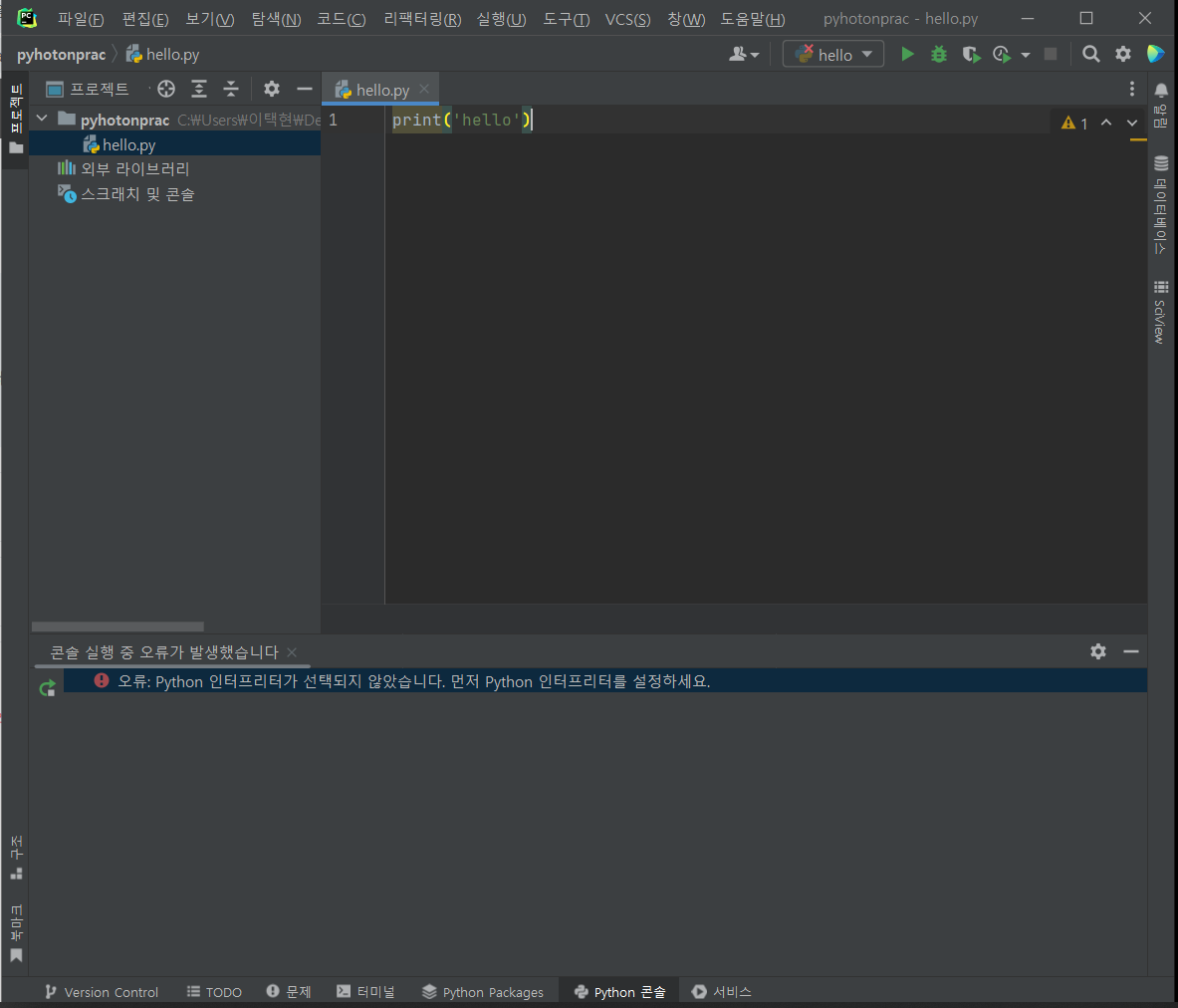
Task: Open 스크래치 및 콘솔 node
Action: click(126, 194)
